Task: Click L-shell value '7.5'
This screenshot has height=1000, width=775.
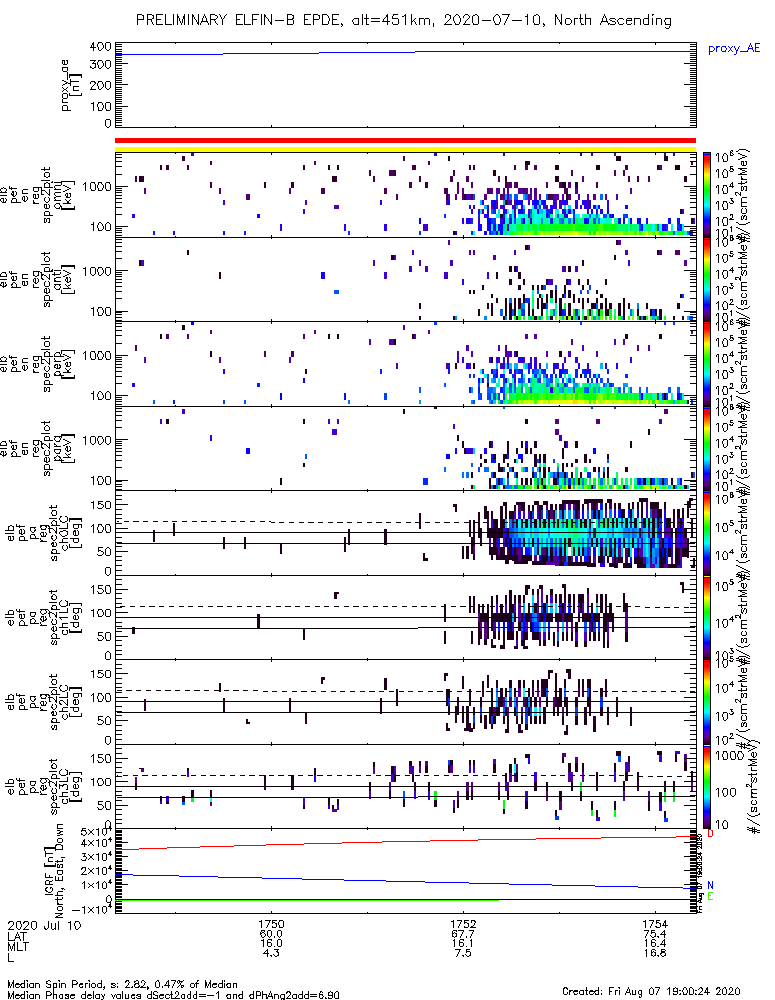Action: point(463,953)
